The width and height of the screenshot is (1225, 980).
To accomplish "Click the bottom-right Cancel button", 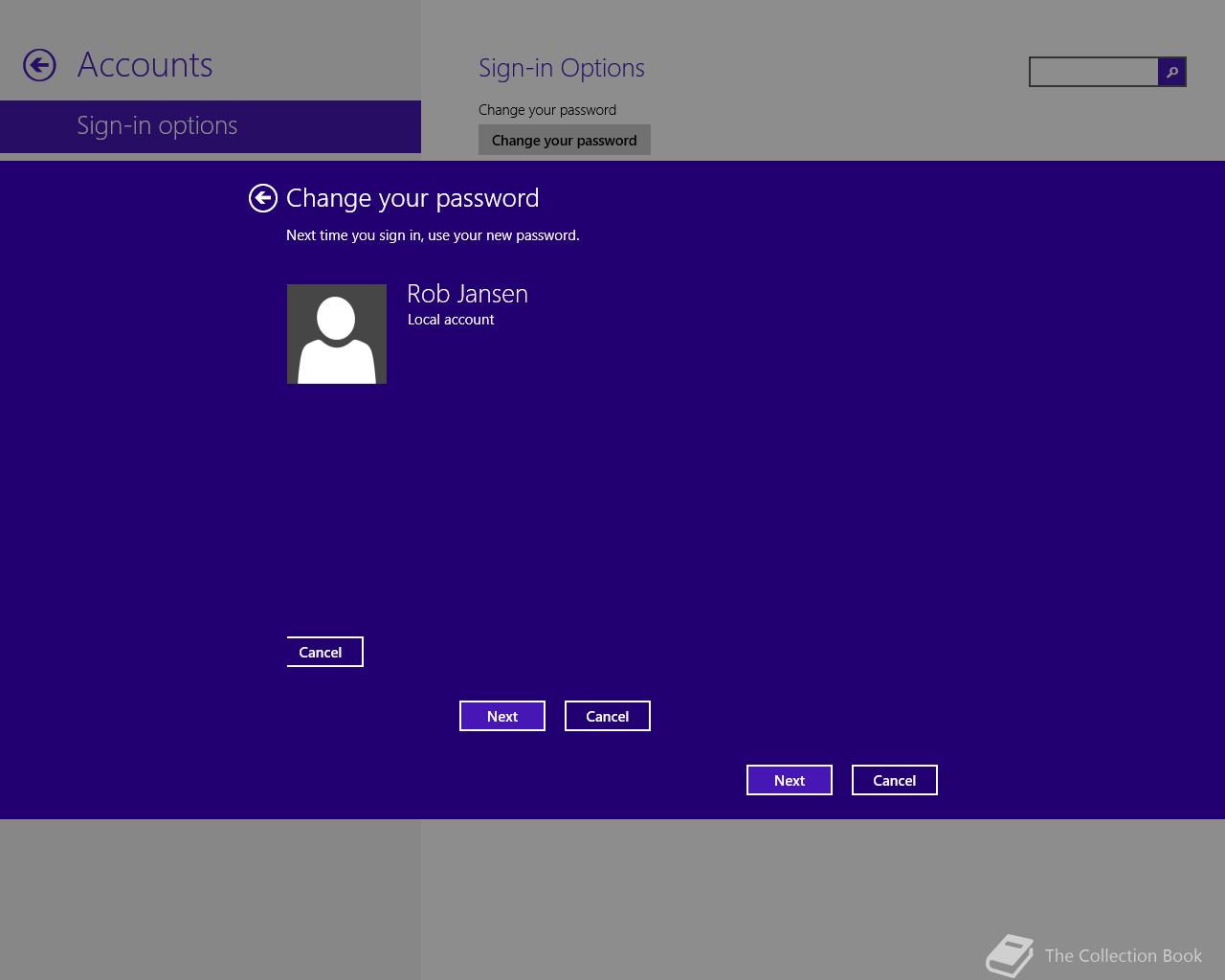I will (x=895, y=780).
